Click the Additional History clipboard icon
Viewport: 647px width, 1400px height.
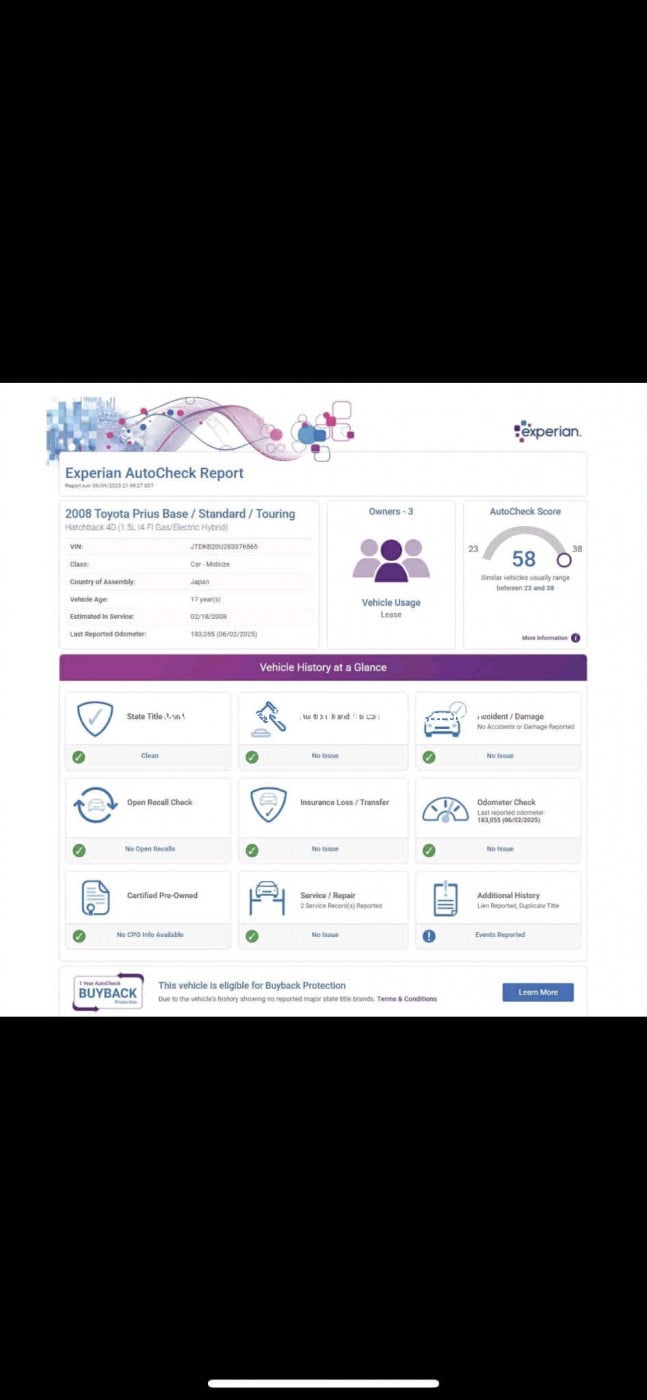pos(445,898)
